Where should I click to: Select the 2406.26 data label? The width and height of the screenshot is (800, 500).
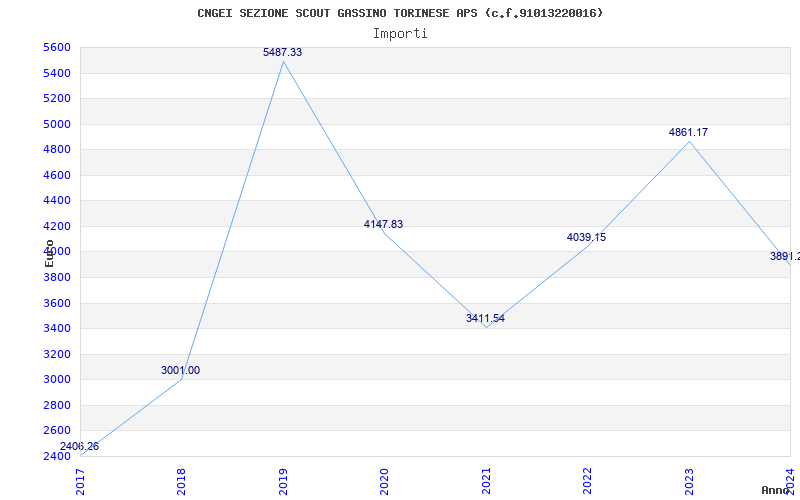click(x=79, y=446)
